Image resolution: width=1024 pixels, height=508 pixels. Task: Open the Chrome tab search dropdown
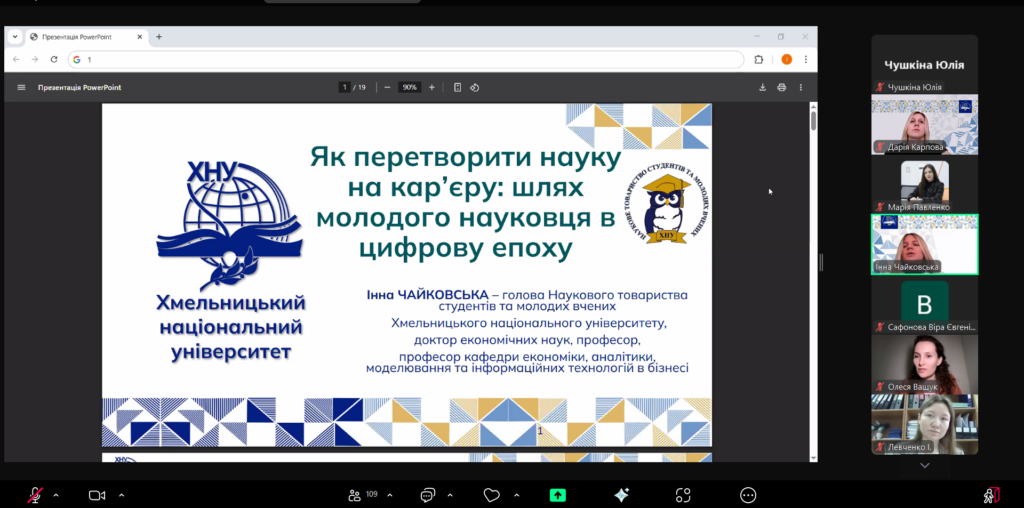point(15,37)
